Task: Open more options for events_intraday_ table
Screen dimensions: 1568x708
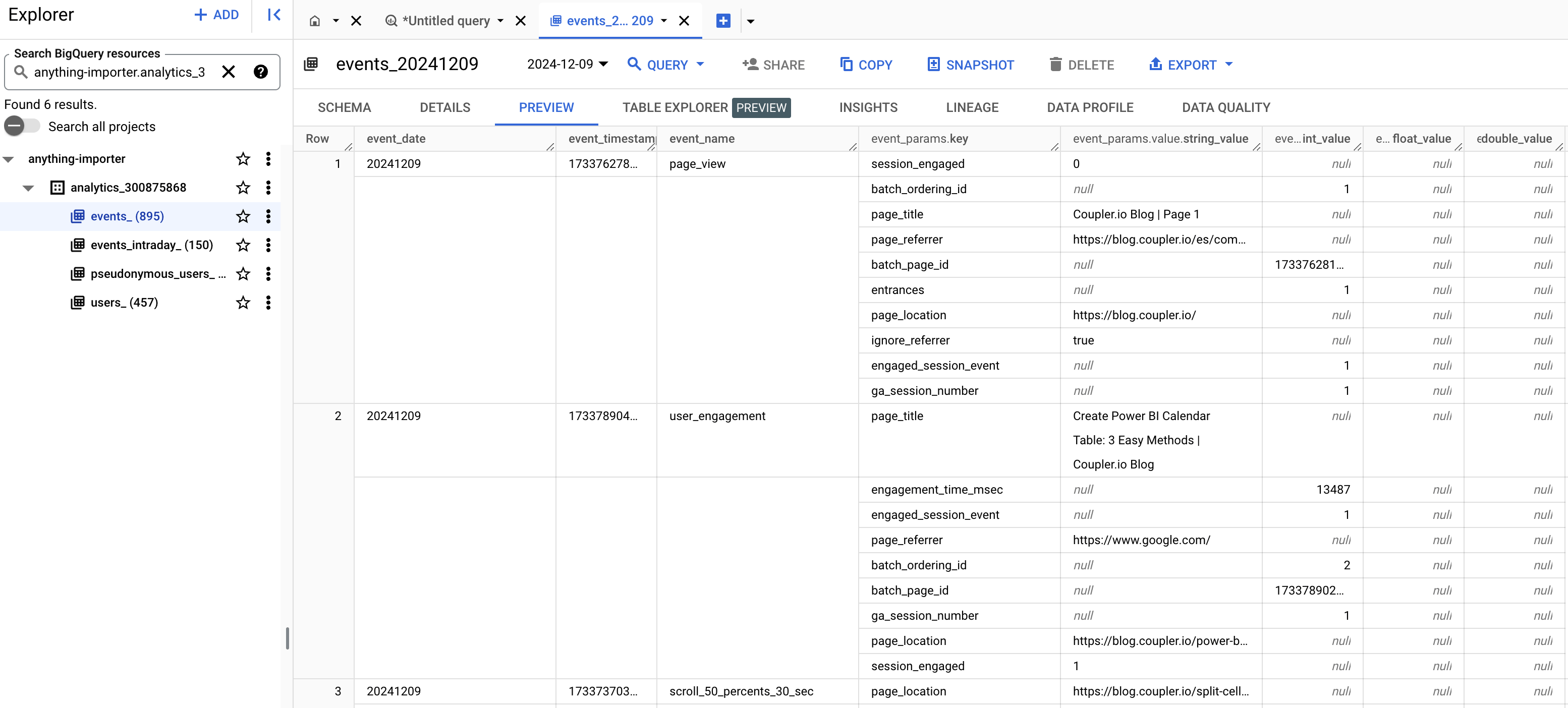Action: [x=268, y=245]
